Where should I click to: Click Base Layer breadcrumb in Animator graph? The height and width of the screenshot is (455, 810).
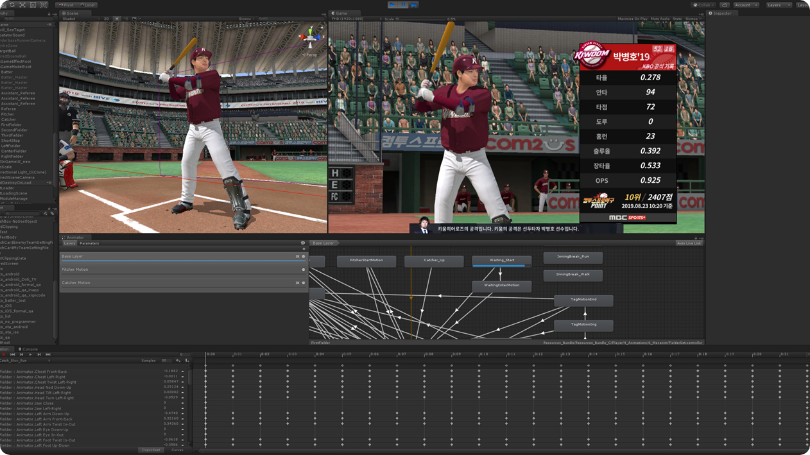coord(323,243)
